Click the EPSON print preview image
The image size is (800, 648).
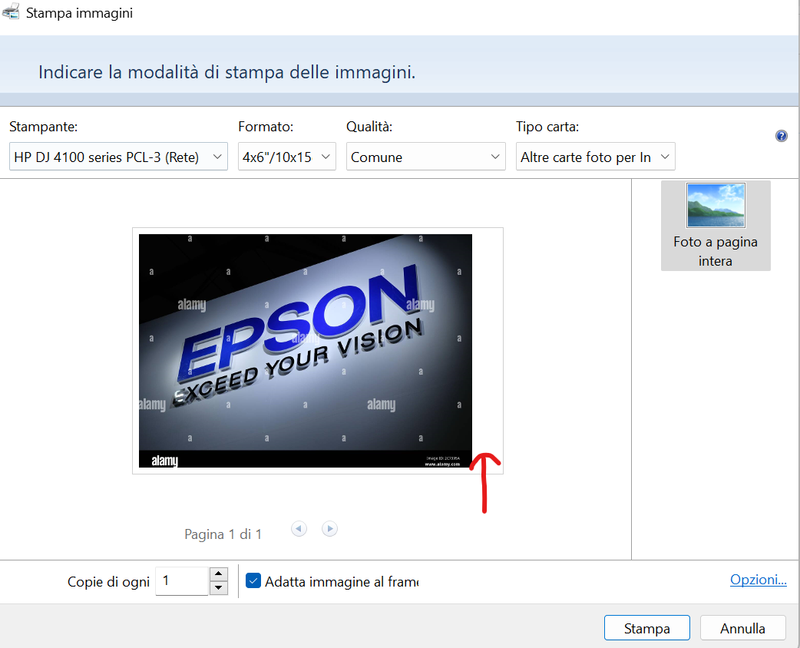click(x=305, y=351)
